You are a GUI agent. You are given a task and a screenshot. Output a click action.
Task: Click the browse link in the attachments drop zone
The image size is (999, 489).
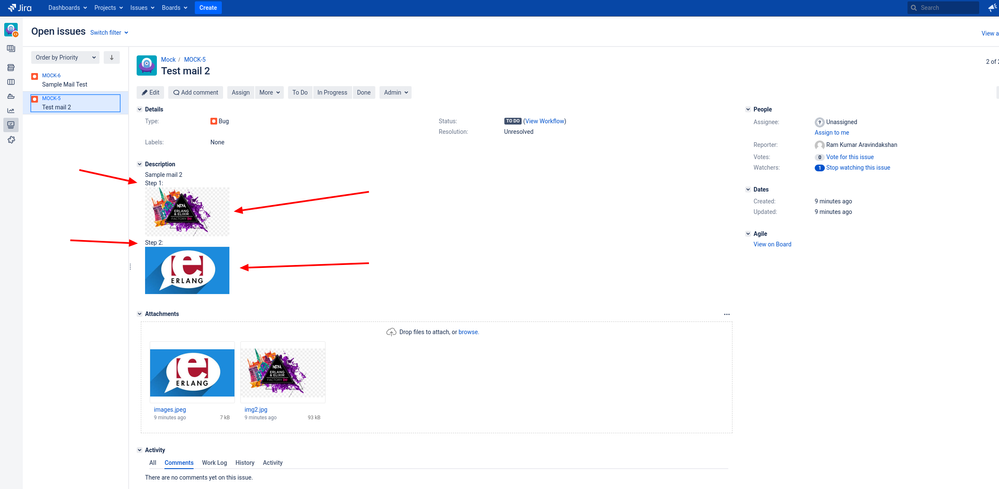[468, 332]
